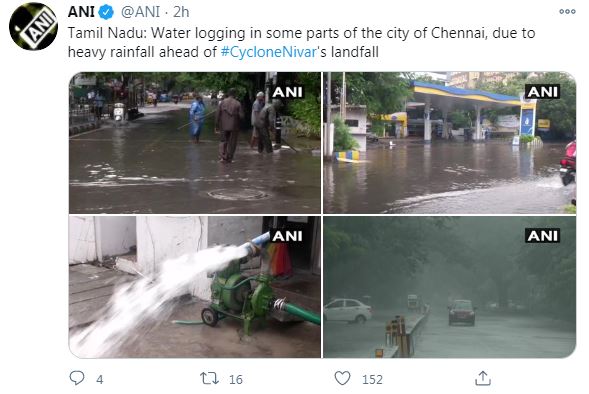Image resolution: width=589 pixels, height=394 pixels.
Task: Click the ANI display name
Action: (x=81, y=12)
